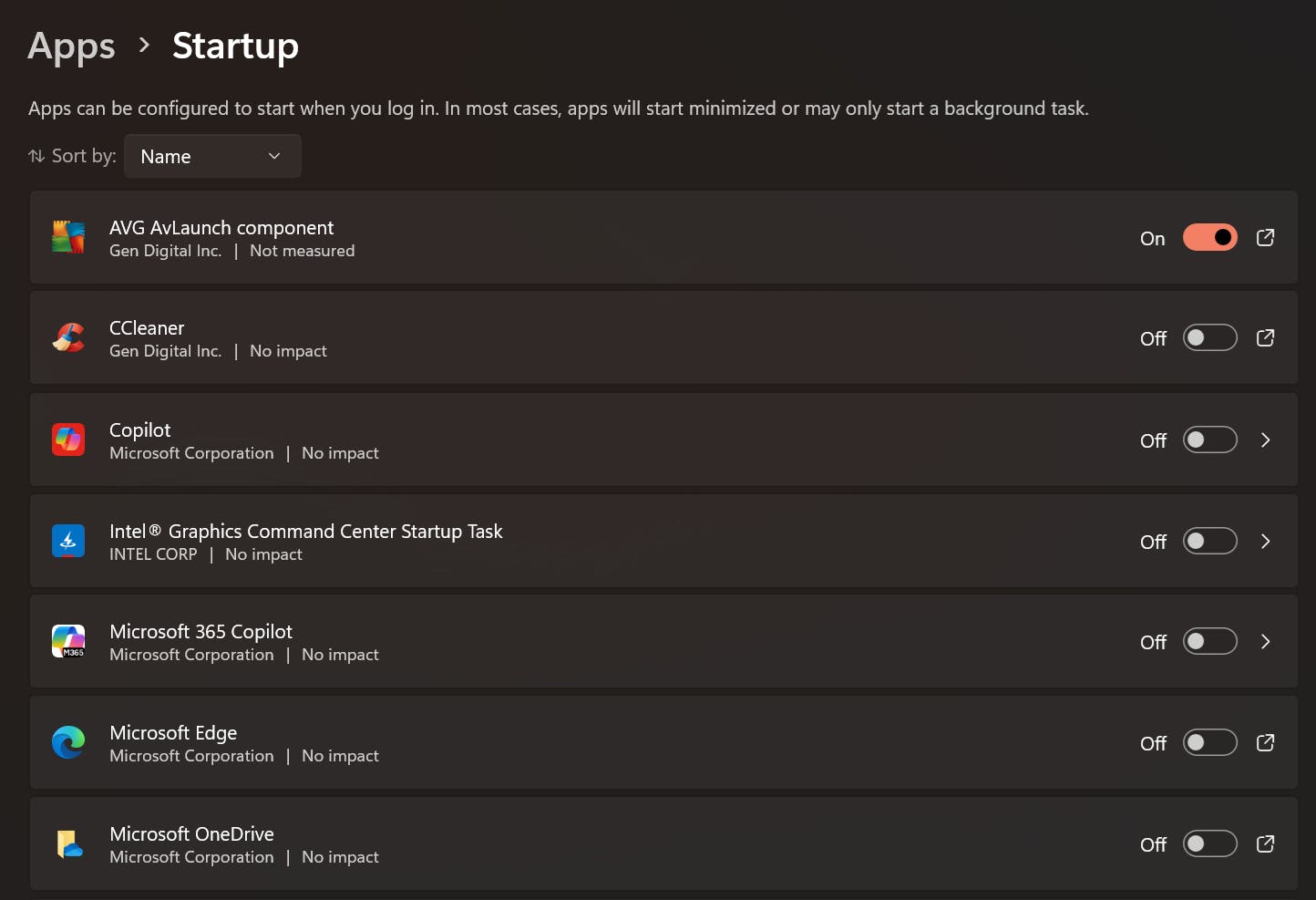Image resolution: width=1316 pixels, height=900 pixels.
Task: Expand Intel Graphics Command Center chevron
Action: click(1265, 542)
